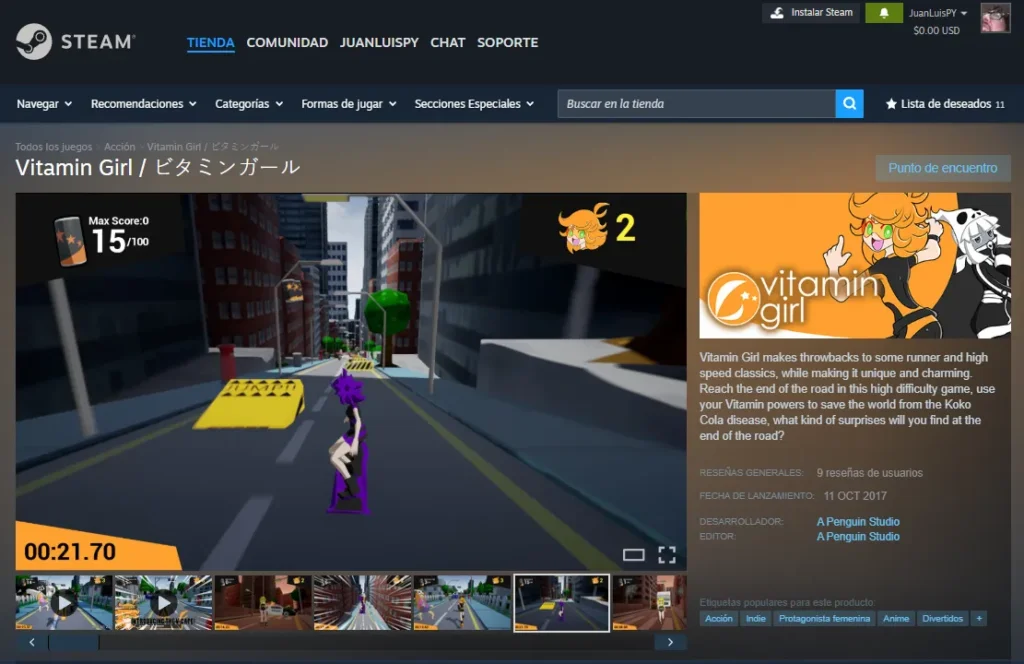Open developer link A Penguin Studio
This screenshot has height=664, width=1024.
[x=858, y=521]
